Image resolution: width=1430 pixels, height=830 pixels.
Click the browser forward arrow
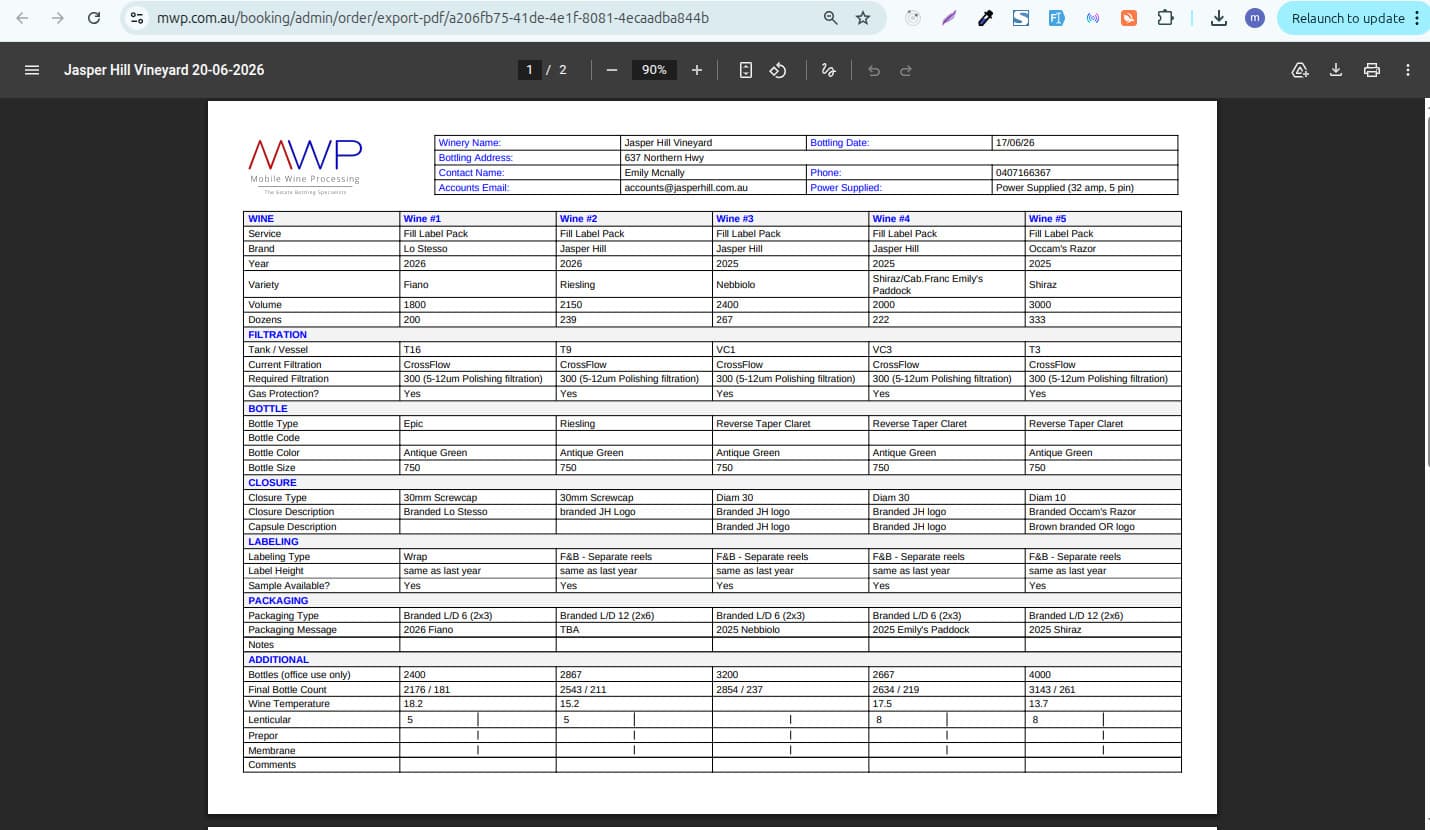(x=58, y=18)
